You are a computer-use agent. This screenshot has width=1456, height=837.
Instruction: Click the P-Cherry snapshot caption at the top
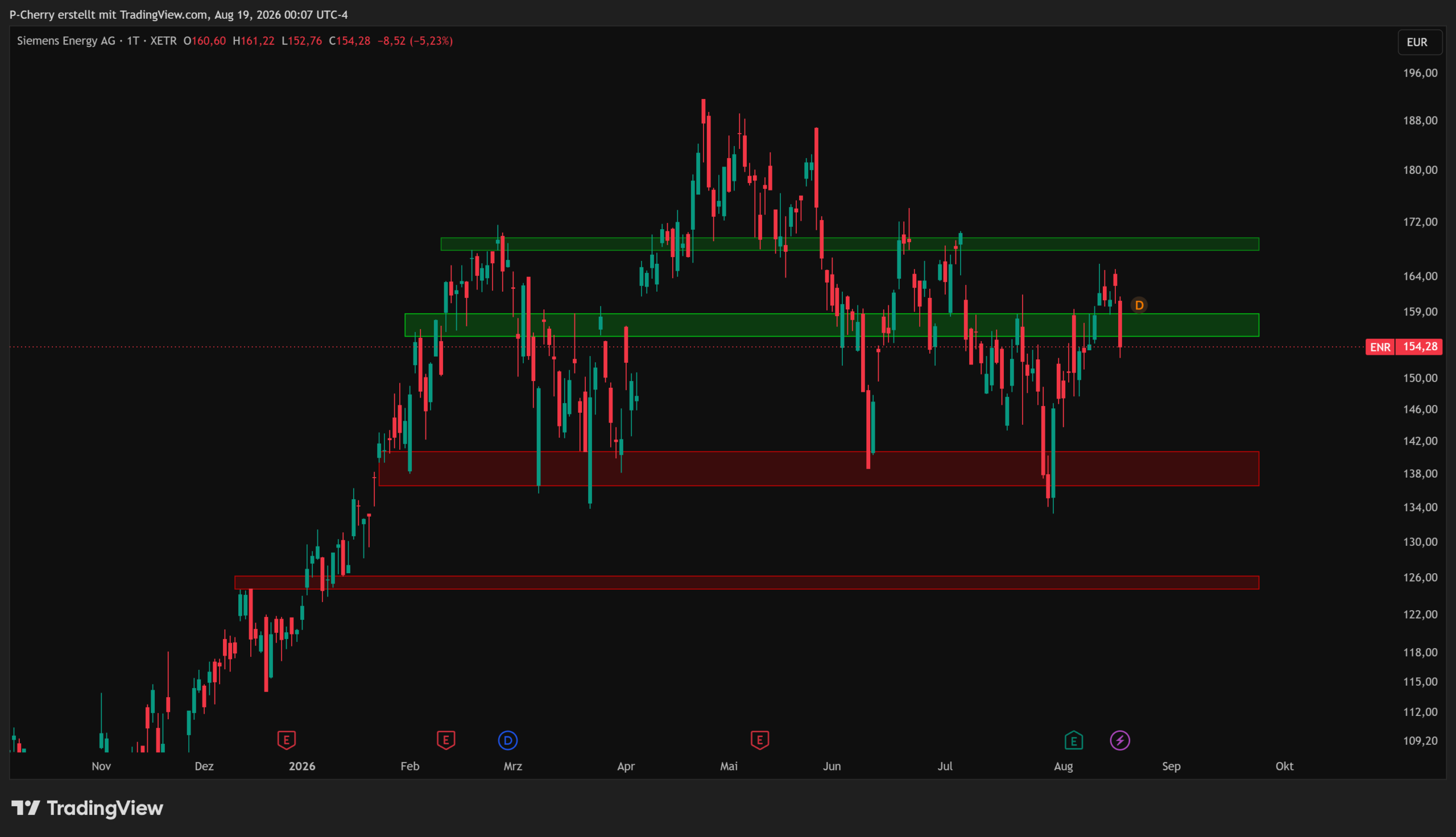pos(179,14)
